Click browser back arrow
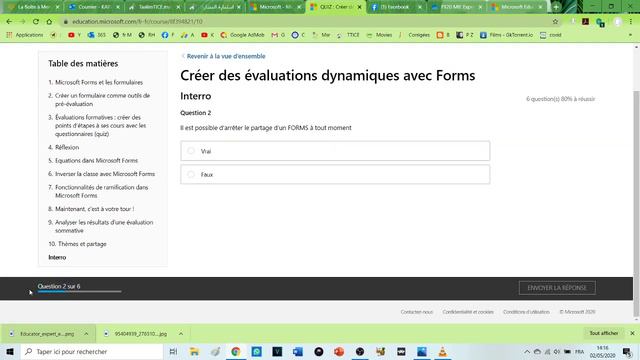640x360 pixels. point(9,21)
